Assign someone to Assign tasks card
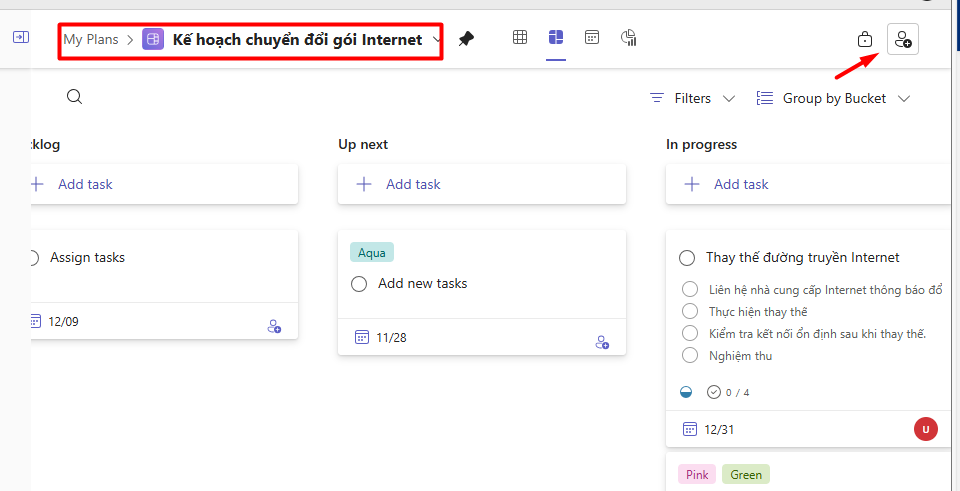Screen dimensions: 960x491 pyautogui.click(x=274, y=326)
